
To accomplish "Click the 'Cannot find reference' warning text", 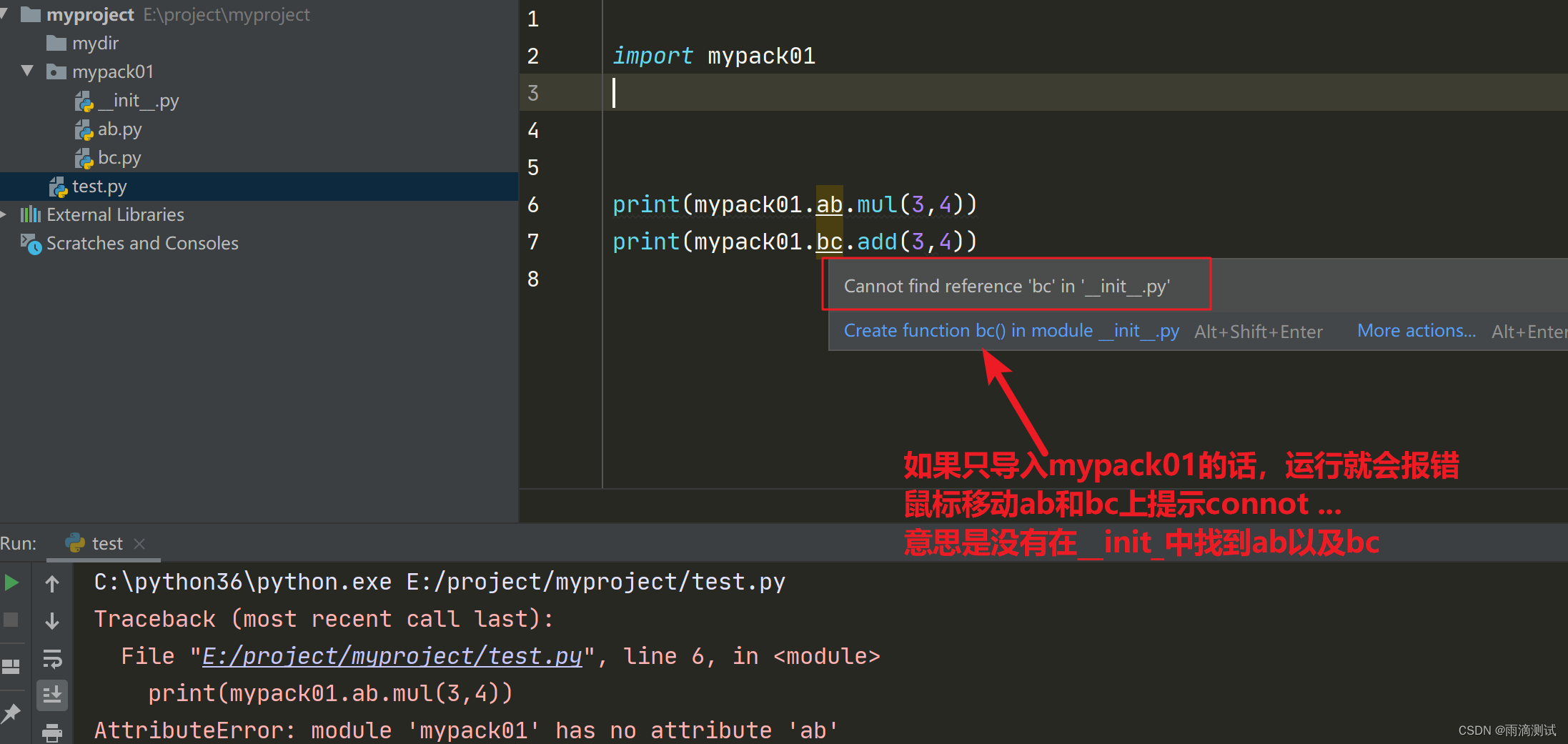I will tap(1006, 287).
